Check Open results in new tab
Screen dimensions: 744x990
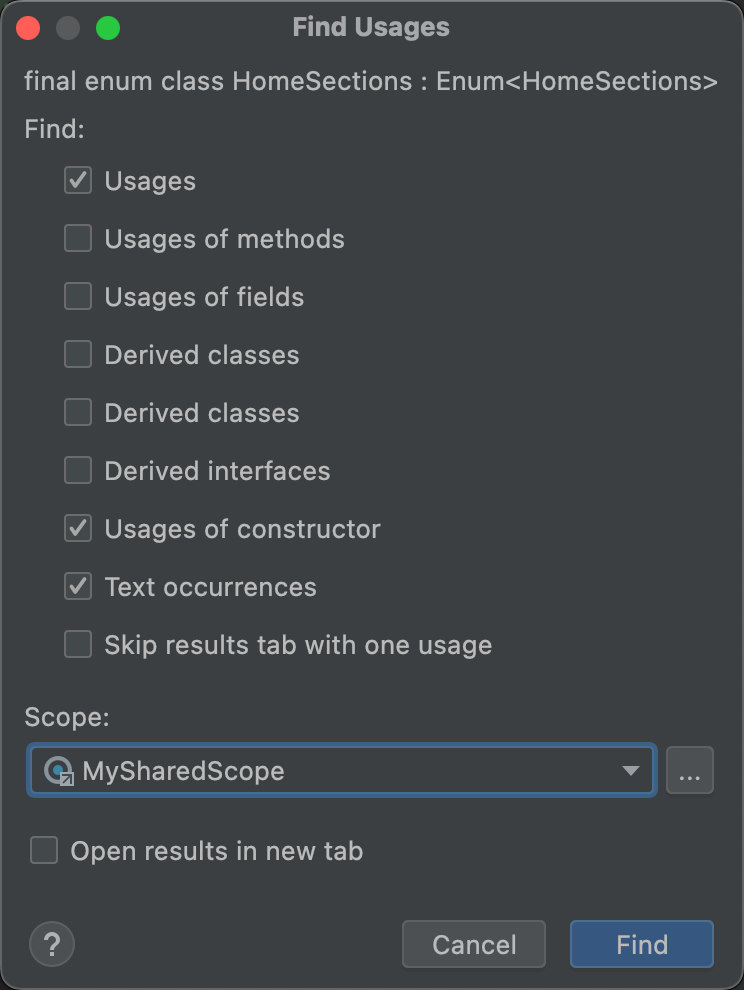pyautogui.click(x=44, y=850)
